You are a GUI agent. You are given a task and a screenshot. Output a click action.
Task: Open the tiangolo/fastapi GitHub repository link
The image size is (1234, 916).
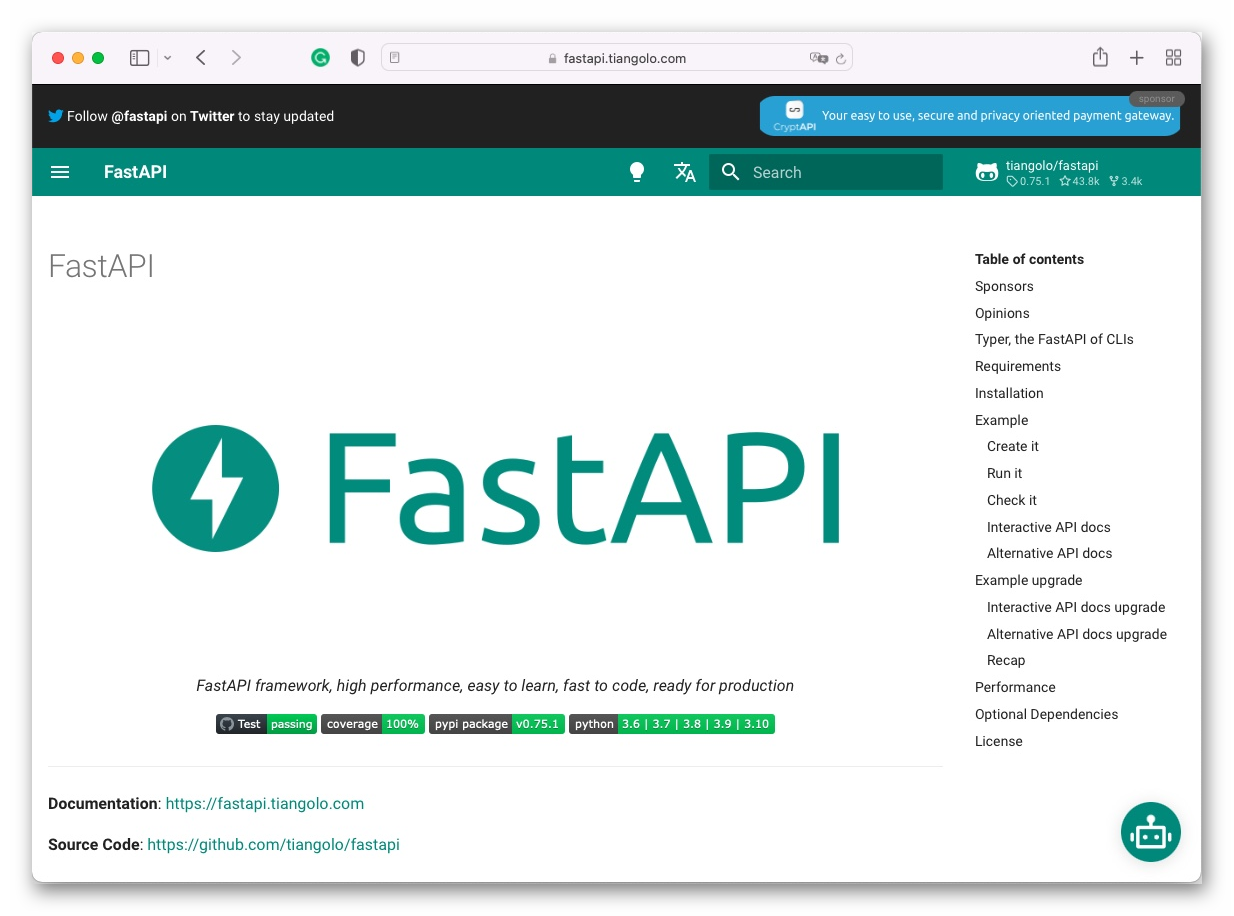[1060, 172]
